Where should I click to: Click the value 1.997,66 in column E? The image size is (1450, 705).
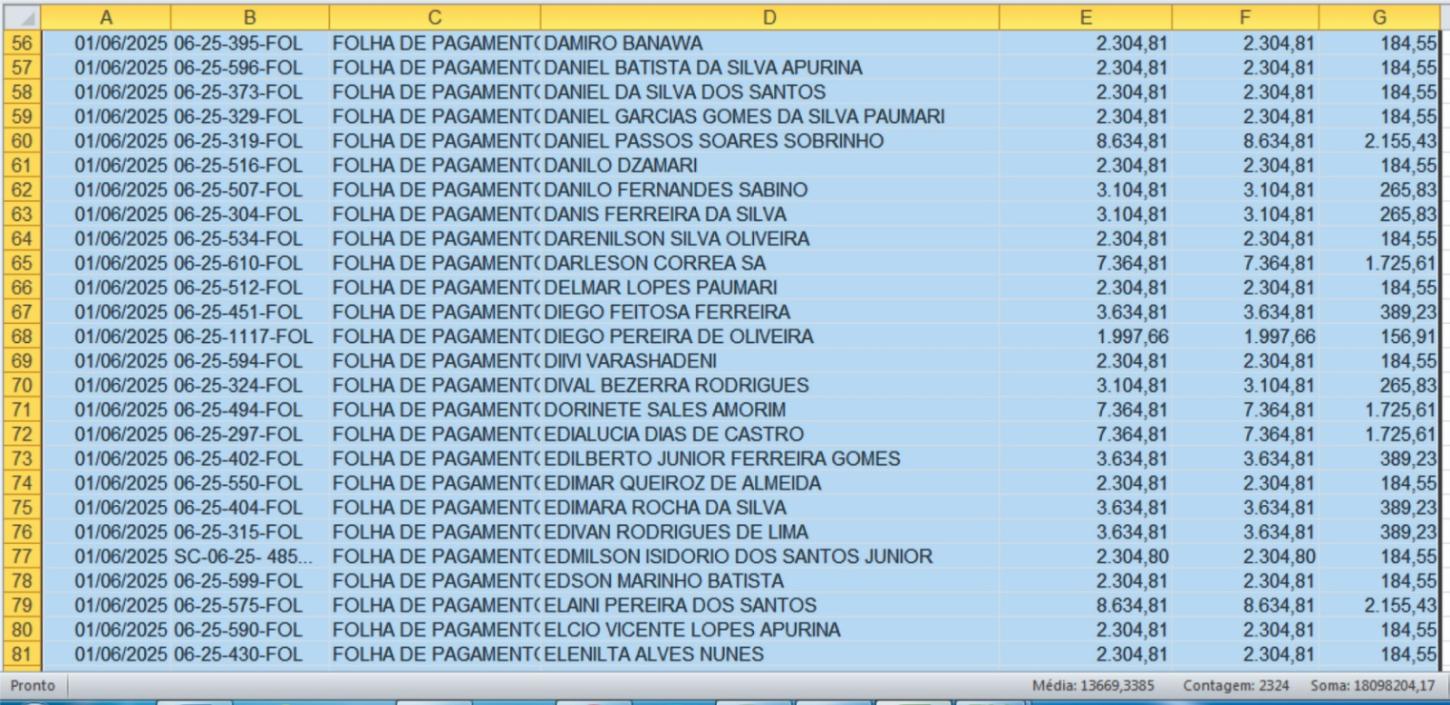pyautogui.click(x=1131, y=337)
